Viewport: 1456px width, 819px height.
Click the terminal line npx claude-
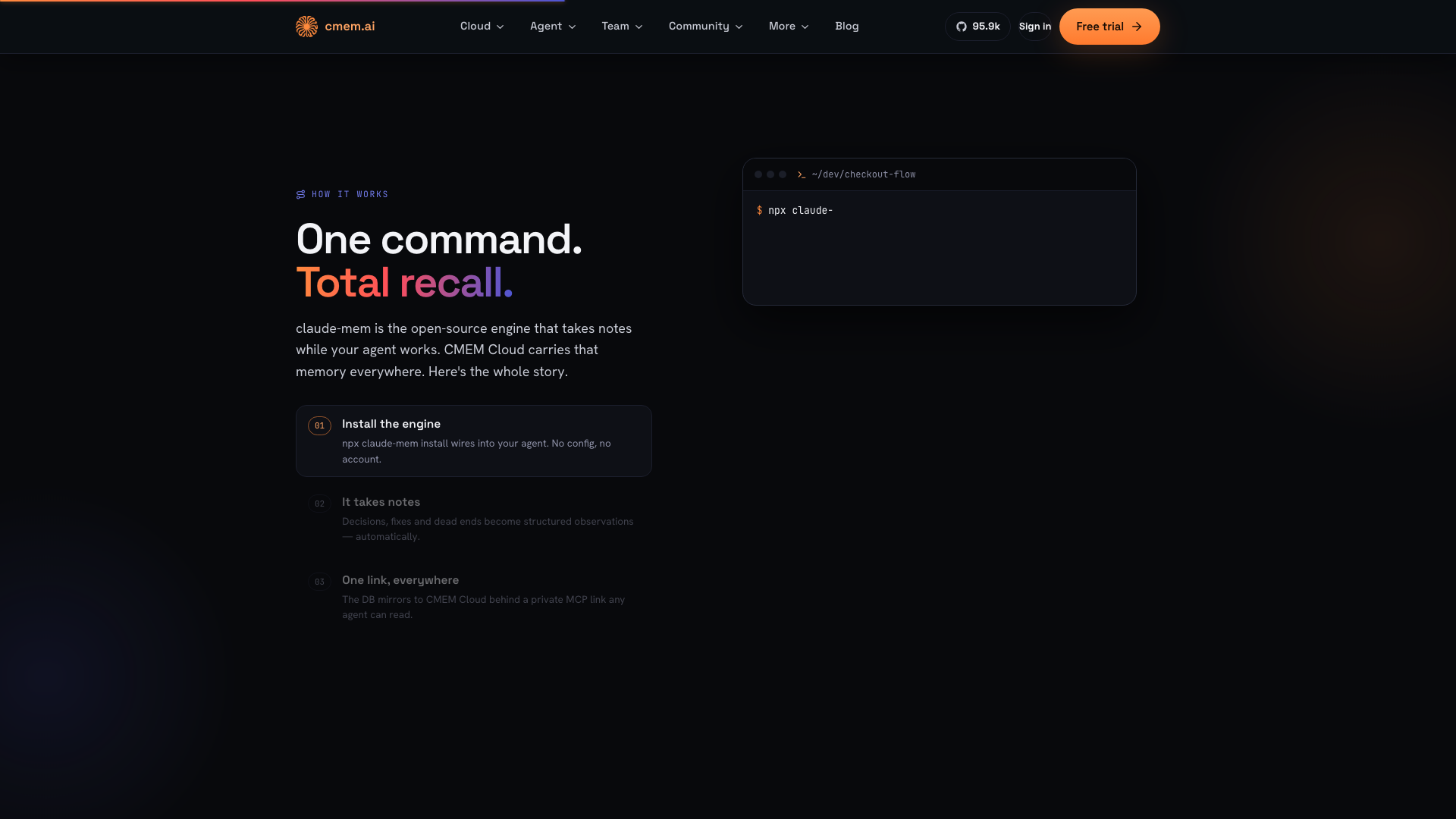pyautogui.click(x=795, y=210)
